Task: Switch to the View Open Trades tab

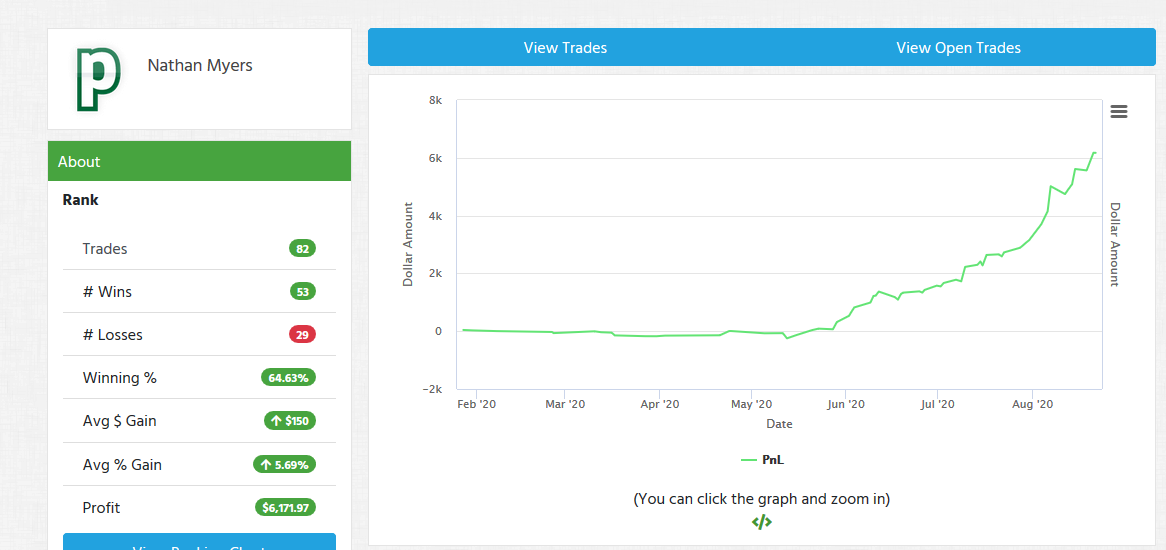Action: click(958, 48)
